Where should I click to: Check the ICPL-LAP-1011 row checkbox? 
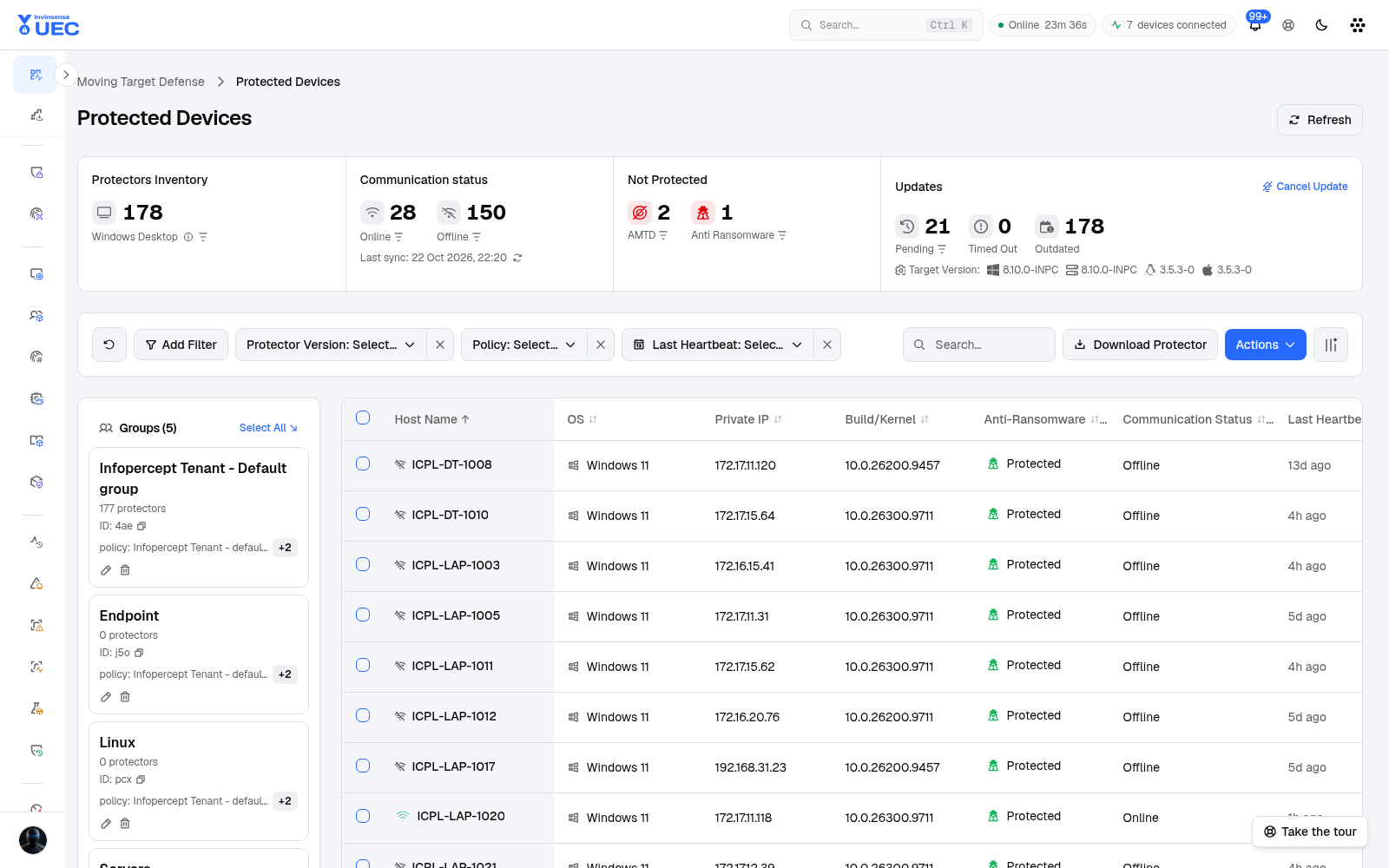click(x=363, y=665)
